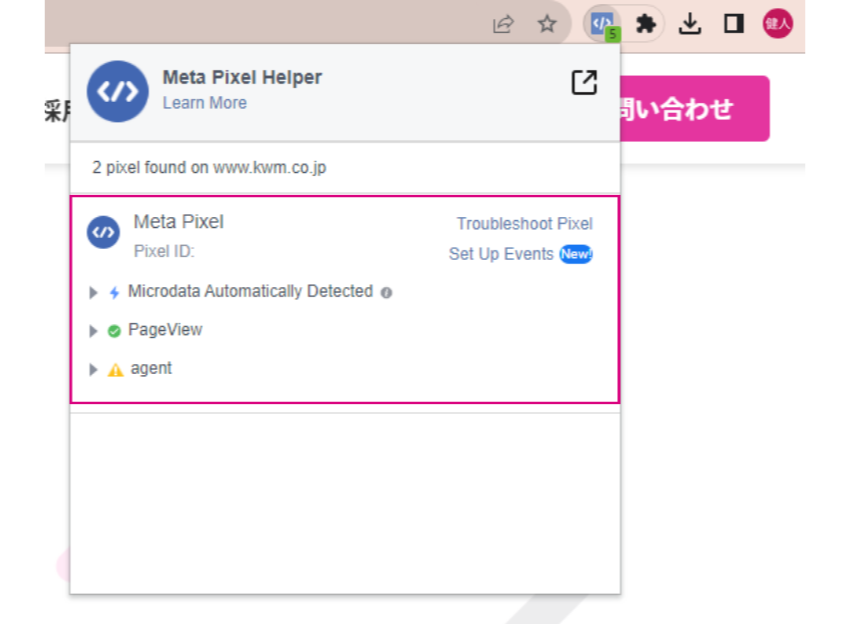Open the Troubleshoot Pixel link
The height and width of the screenshot is (624, 850).
tap(525, 224)
